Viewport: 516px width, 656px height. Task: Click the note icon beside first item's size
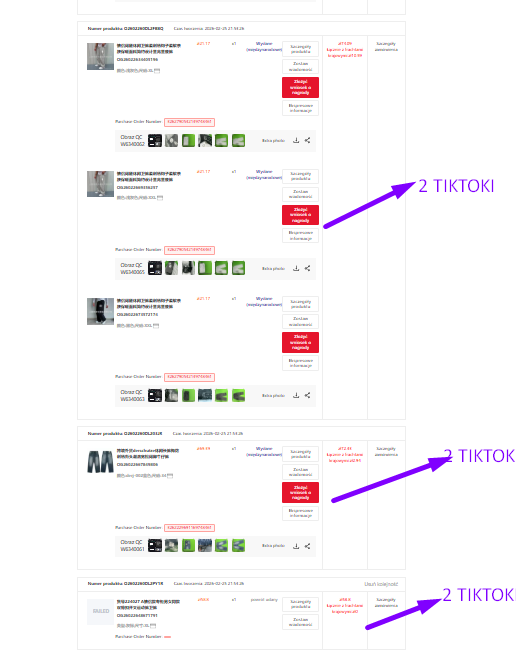pos(157,71)
